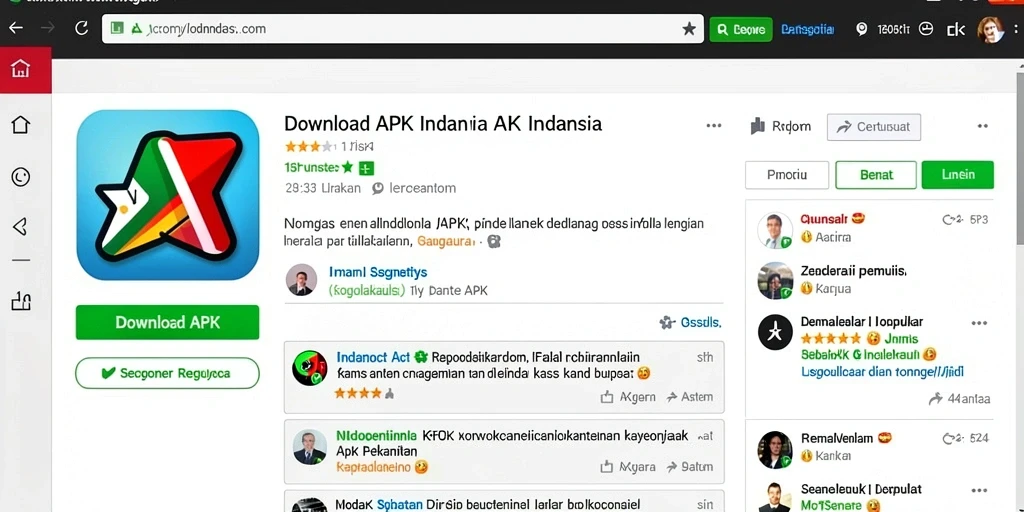Screen dimensions: 1024x512
Task: Click the star rating under app title
Action: pos(310,146)
